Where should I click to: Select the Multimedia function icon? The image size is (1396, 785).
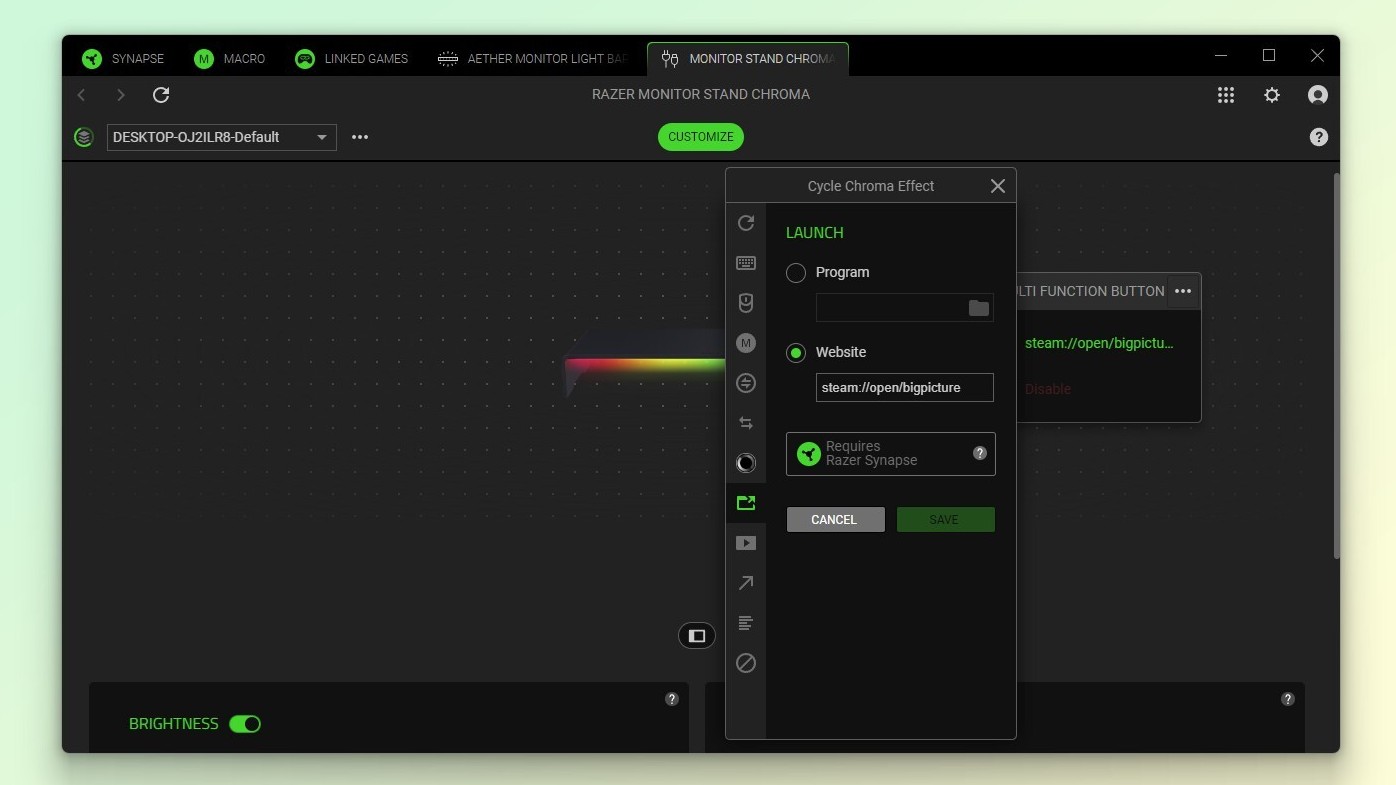pos(746,543)
